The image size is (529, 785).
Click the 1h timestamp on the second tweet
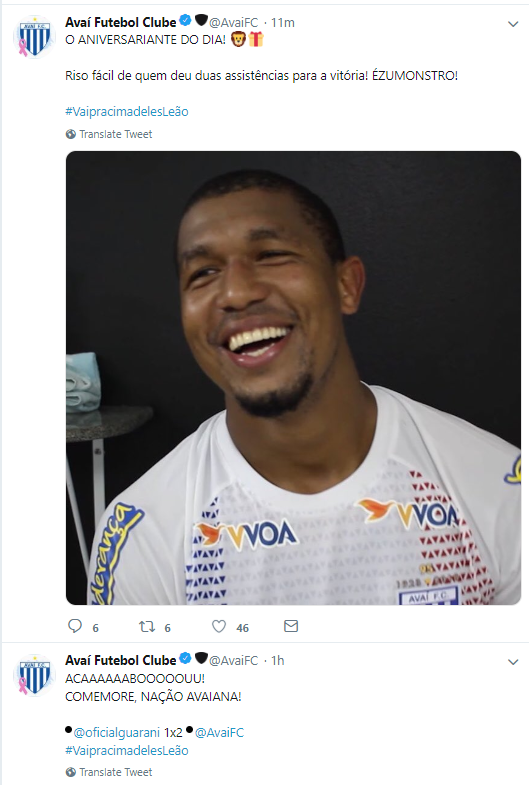tap(278, 660)
